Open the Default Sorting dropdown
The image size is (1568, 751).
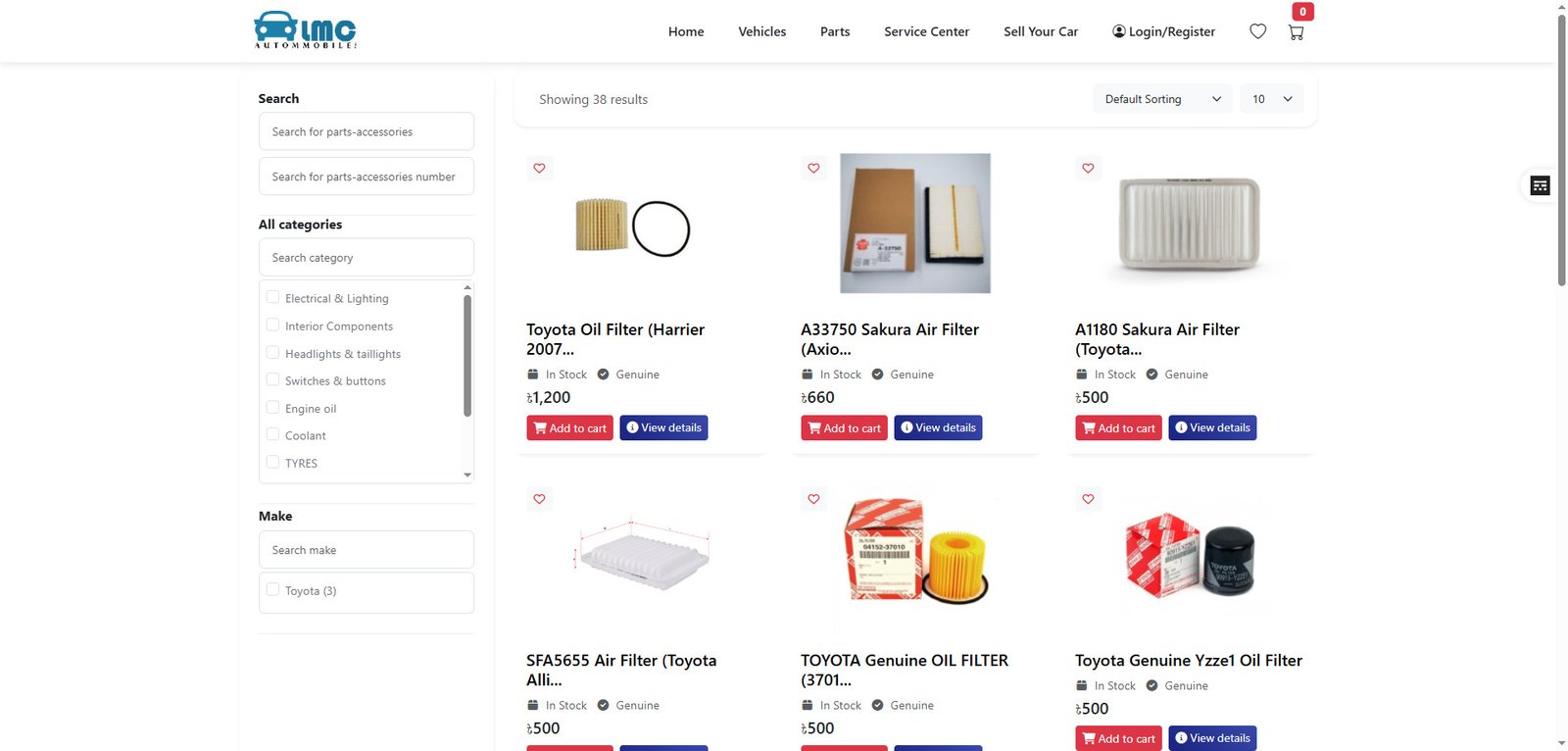tap(1162, 99)
